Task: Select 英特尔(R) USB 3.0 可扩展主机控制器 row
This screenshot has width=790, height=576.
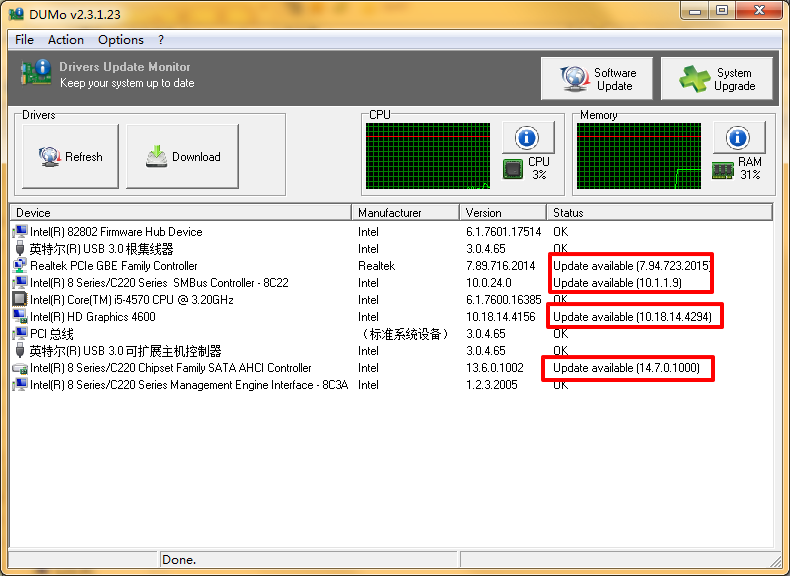Action: [x=125, y=351]
